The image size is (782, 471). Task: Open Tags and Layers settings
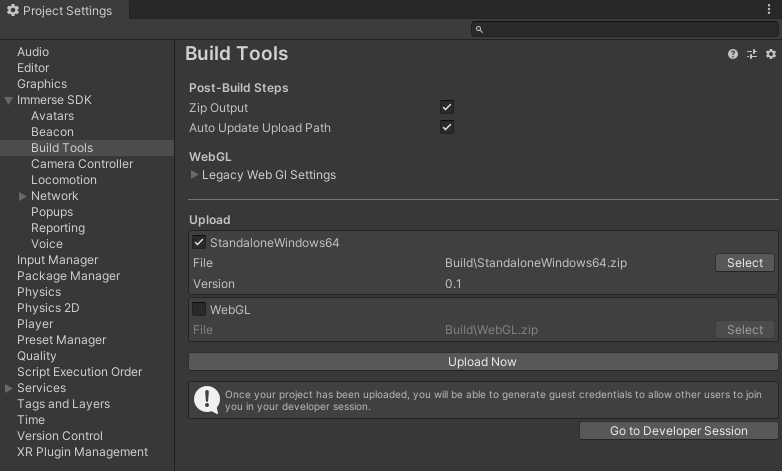click(x=63, y=404)
